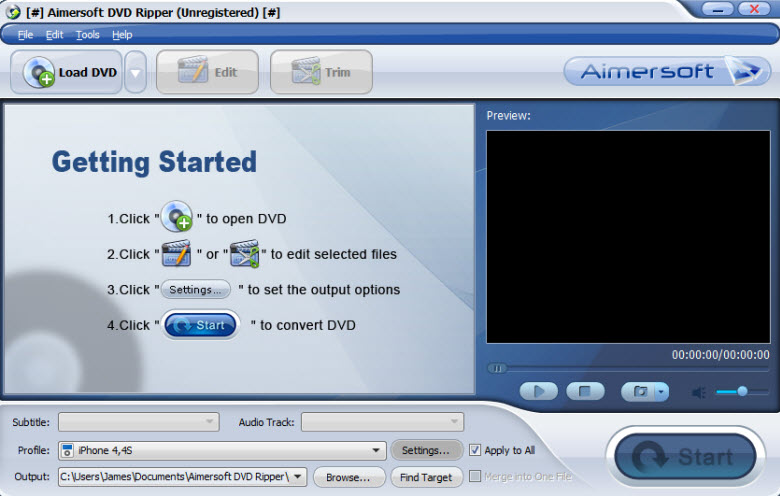Click Settings button in Getting Started step 3
Image resolution: width=780 pixels, height=496 pixels.
click(195, 290)
